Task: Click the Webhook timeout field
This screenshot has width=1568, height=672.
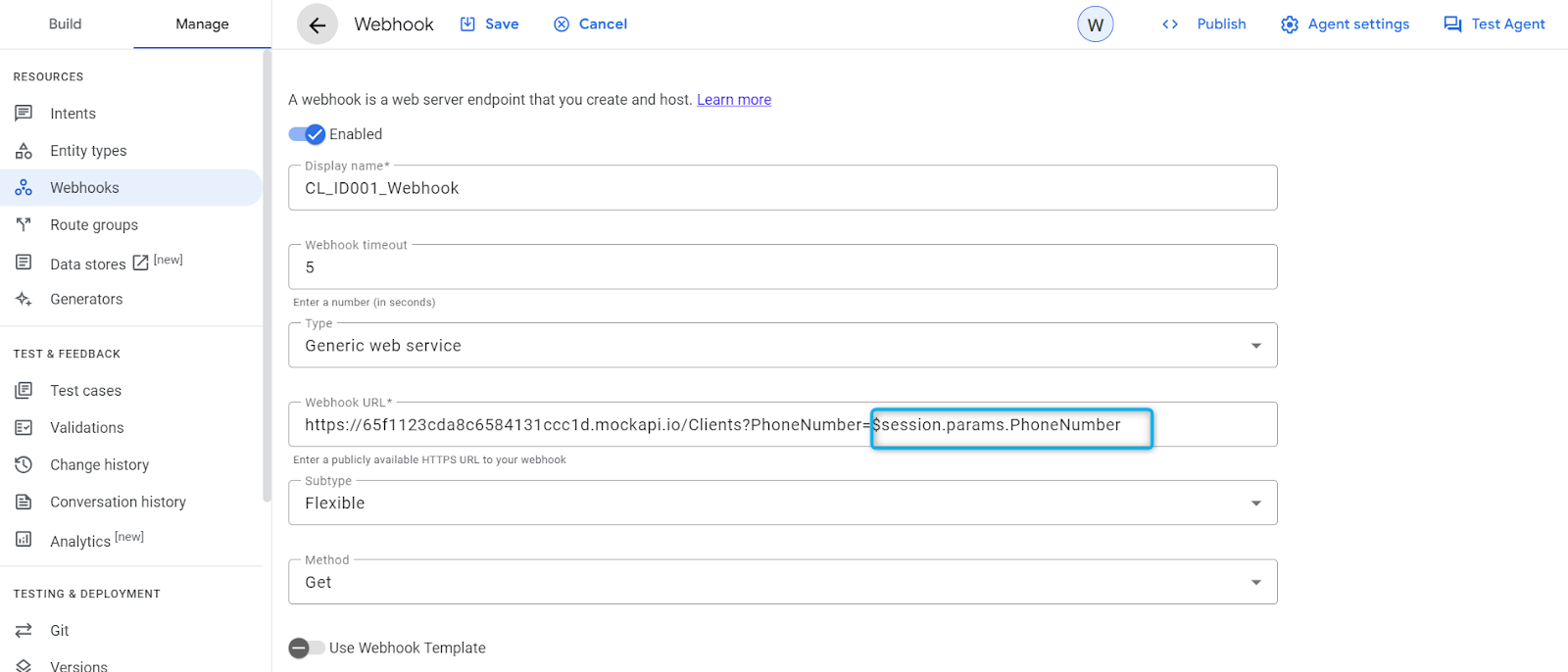Action: click(x=782, y=267)
